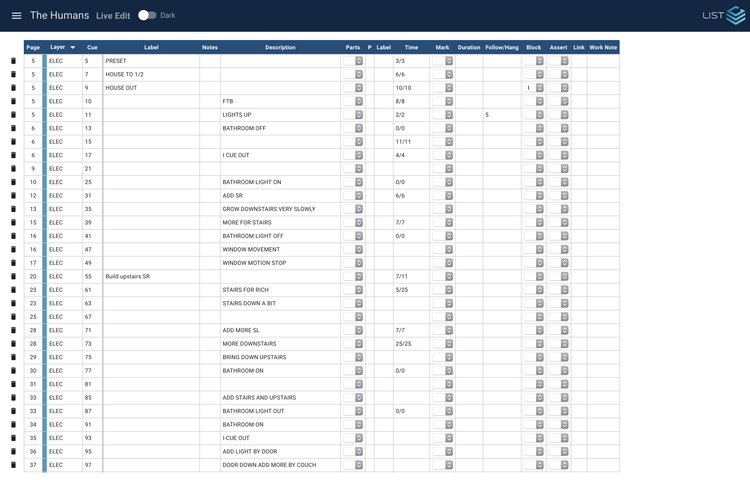Delete DOOR DOWN ADD MORE BY COUCH cue
This screenshot has height=480, width=750.
(13, 465)
